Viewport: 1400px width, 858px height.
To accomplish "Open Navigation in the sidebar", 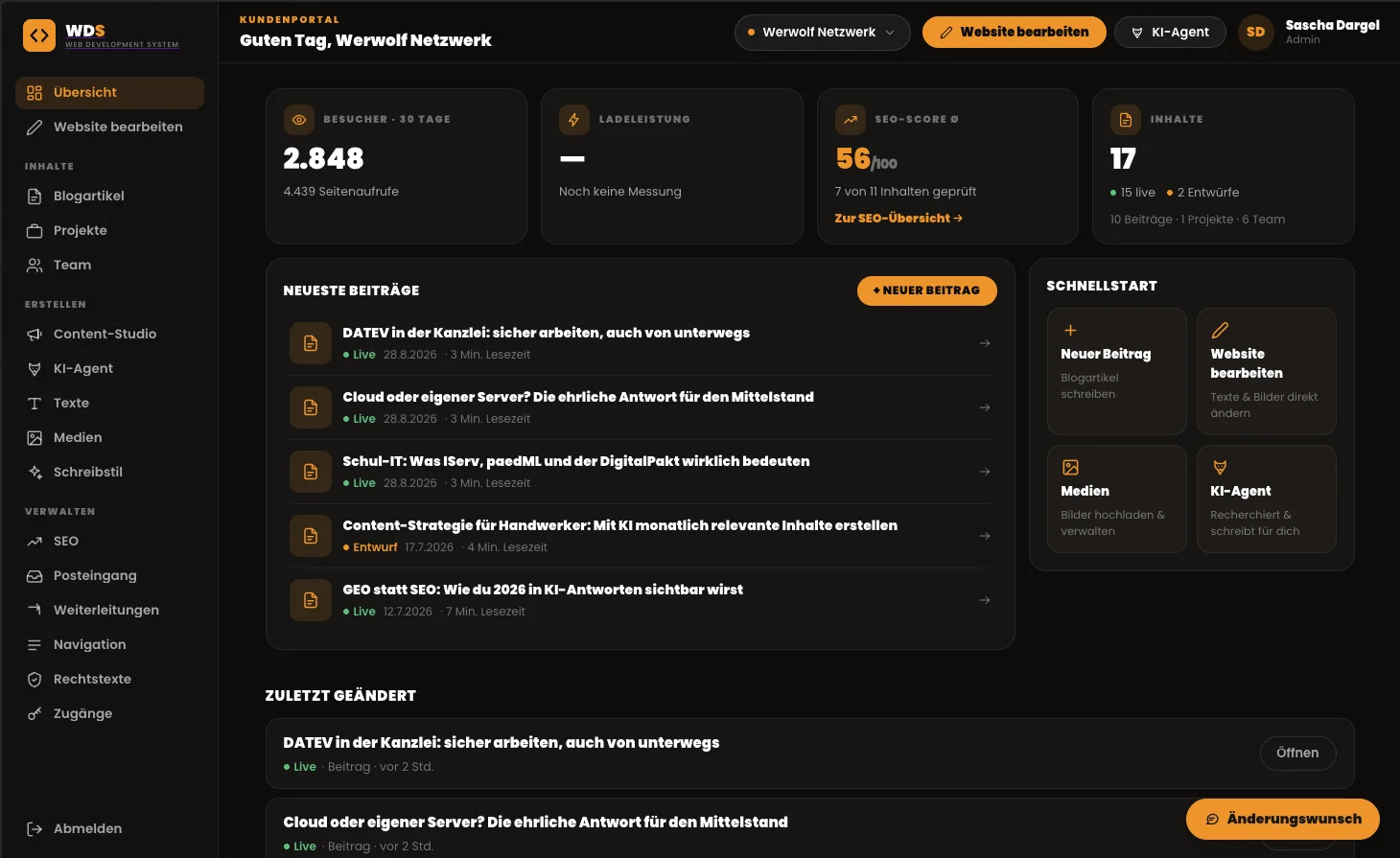I will pyautogui.click(x=109, y=645).
